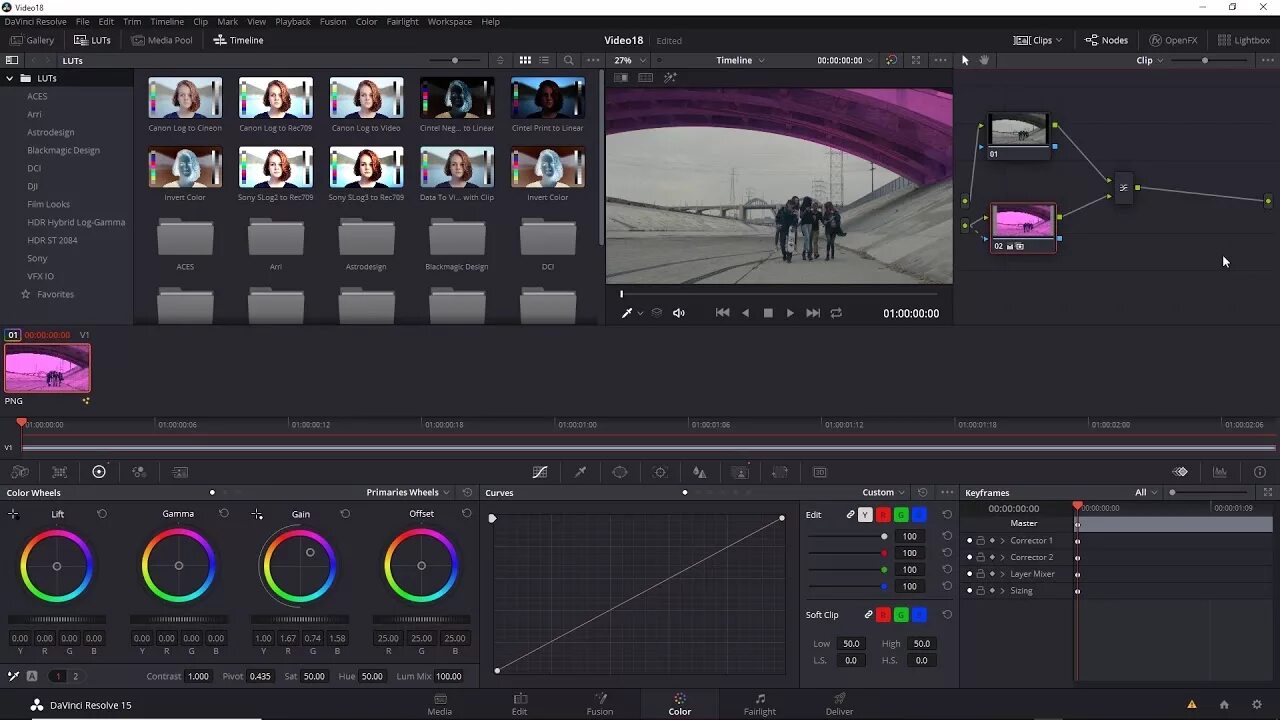Open the Primaries Wheels mode dropdown
This screenshot has height=720, width=1280.
coord(409,492)
